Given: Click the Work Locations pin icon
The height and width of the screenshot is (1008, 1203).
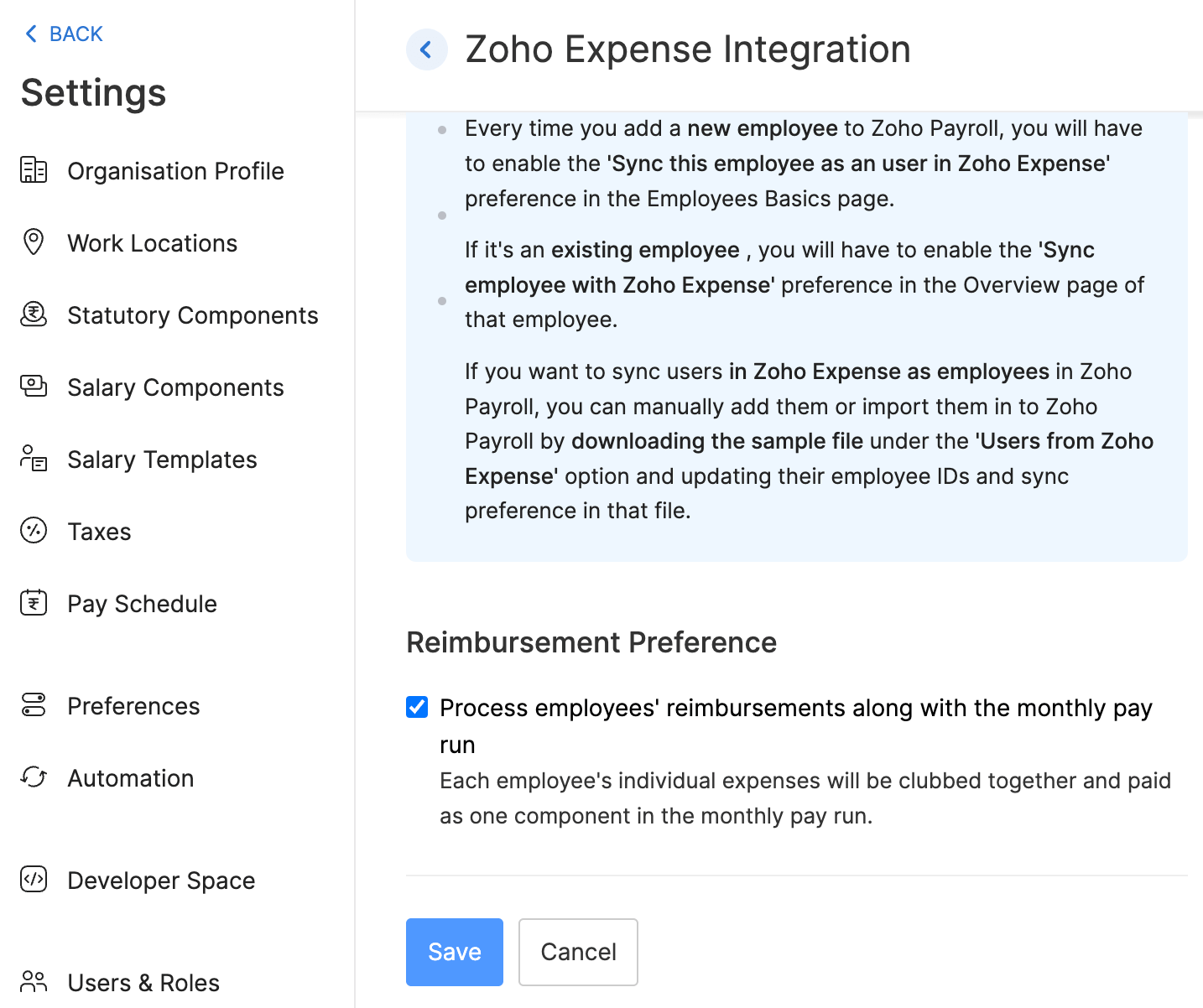Looking at the screenshot, I should coord(34,242).
